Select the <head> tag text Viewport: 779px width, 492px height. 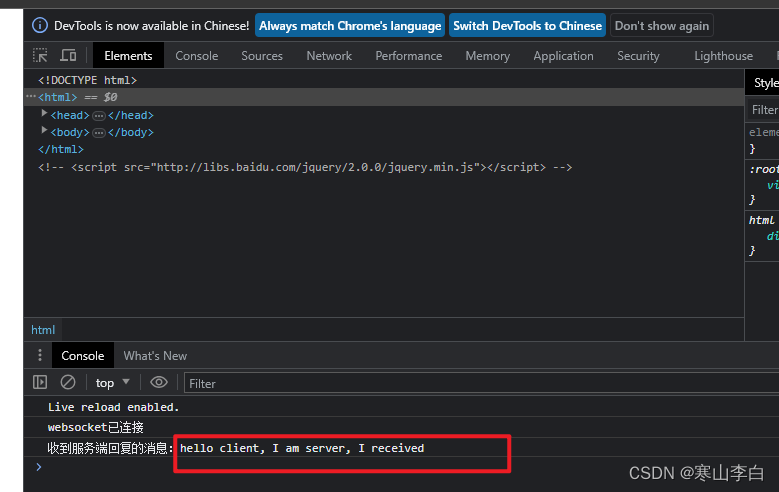pyautogui.click(x=70, y=115)
